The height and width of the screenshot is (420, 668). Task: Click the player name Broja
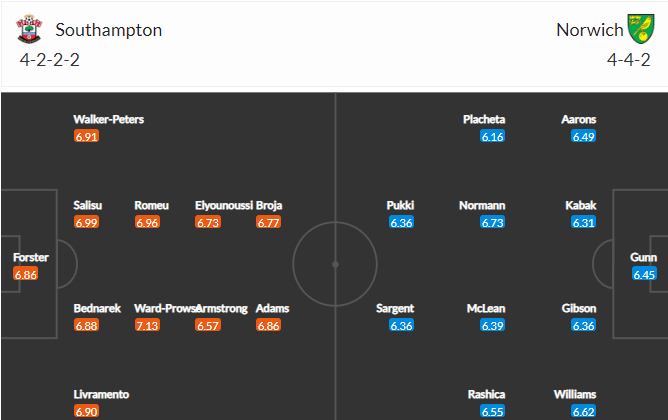[269, 205]
